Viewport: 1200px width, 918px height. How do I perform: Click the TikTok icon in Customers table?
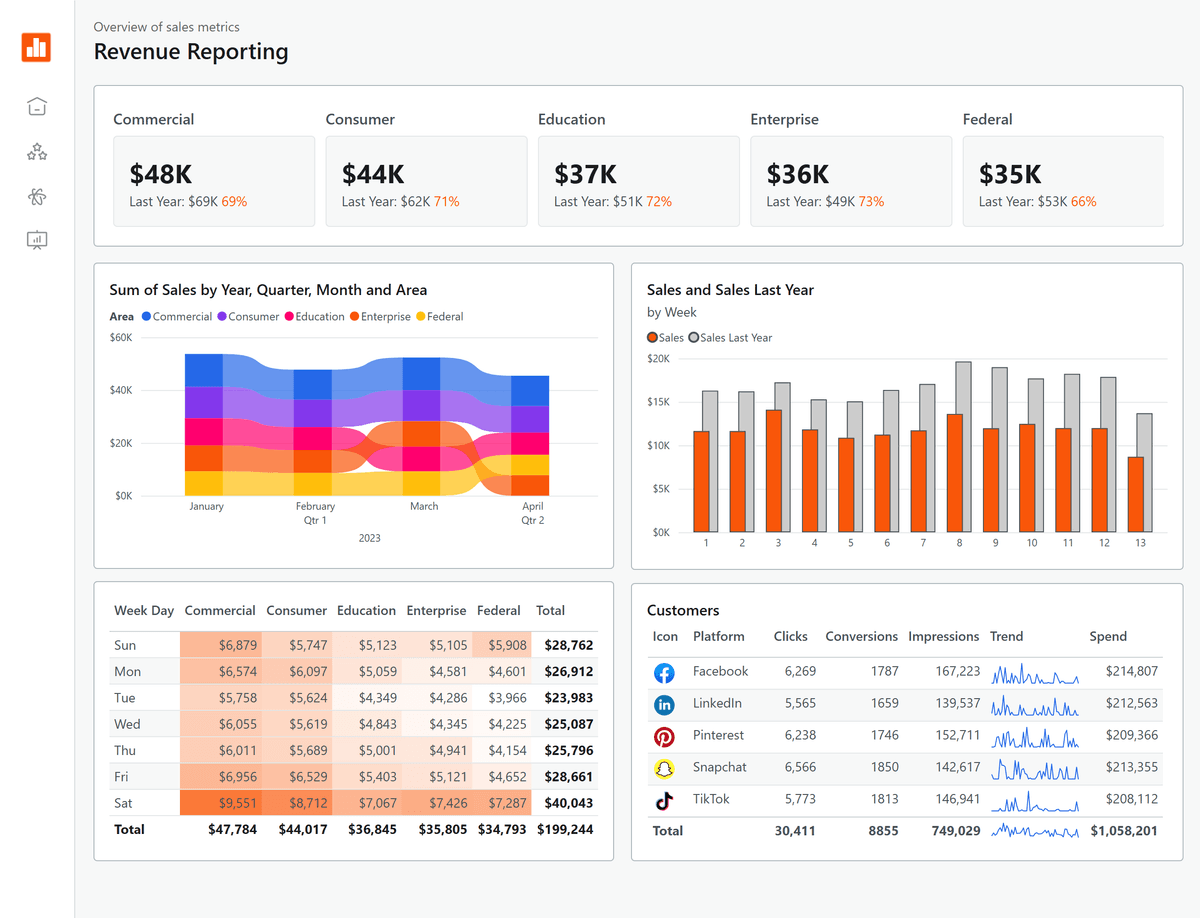click(x=664, y=800)
